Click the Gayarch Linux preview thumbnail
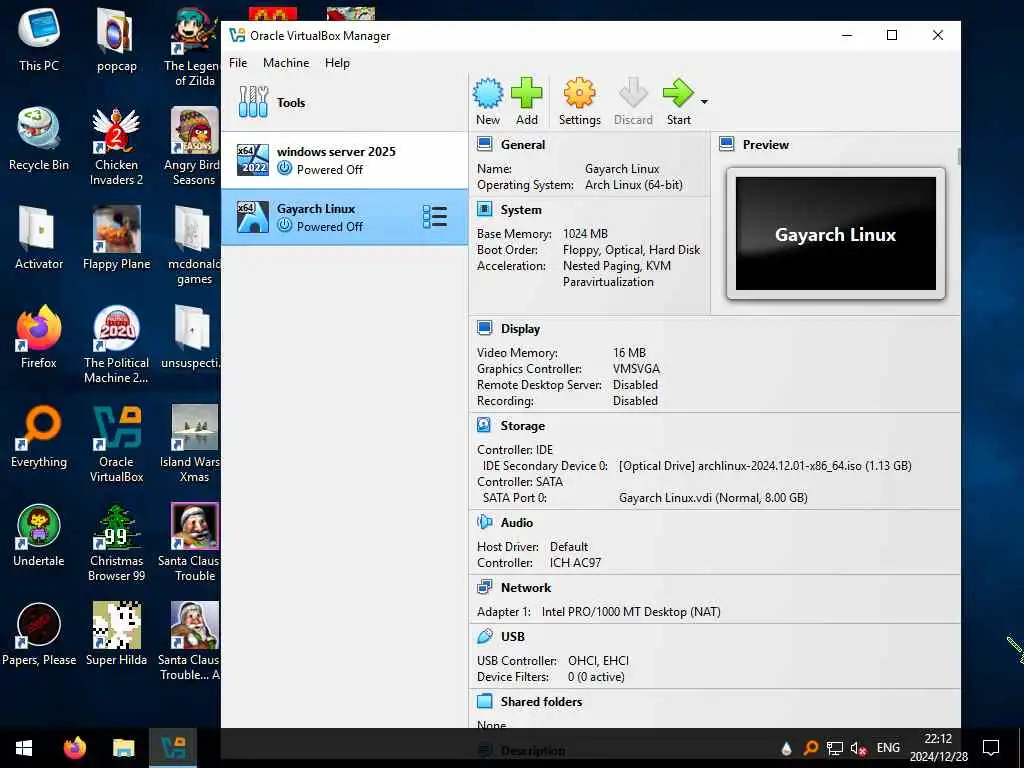The height and width of the screenshot is (768, 1024). tap(835, 233)
